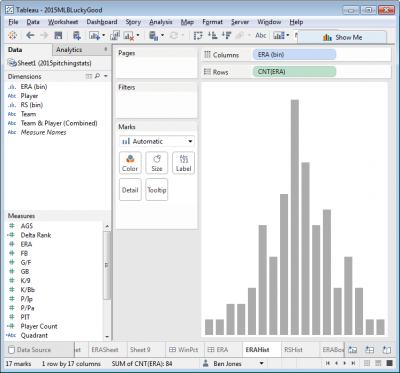Open the File menu
Image resolution: width=400 pixels, height=373 pixels.
click(x=13, y=22)
